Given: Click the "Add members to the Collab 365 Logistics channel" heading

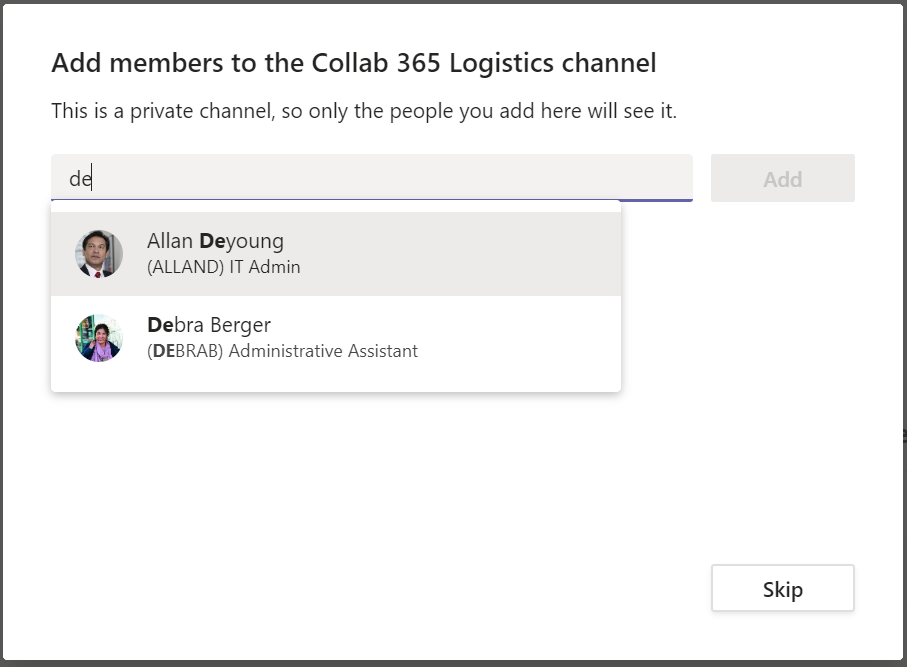Looking at the screenshot, I should tap(354, 62).
